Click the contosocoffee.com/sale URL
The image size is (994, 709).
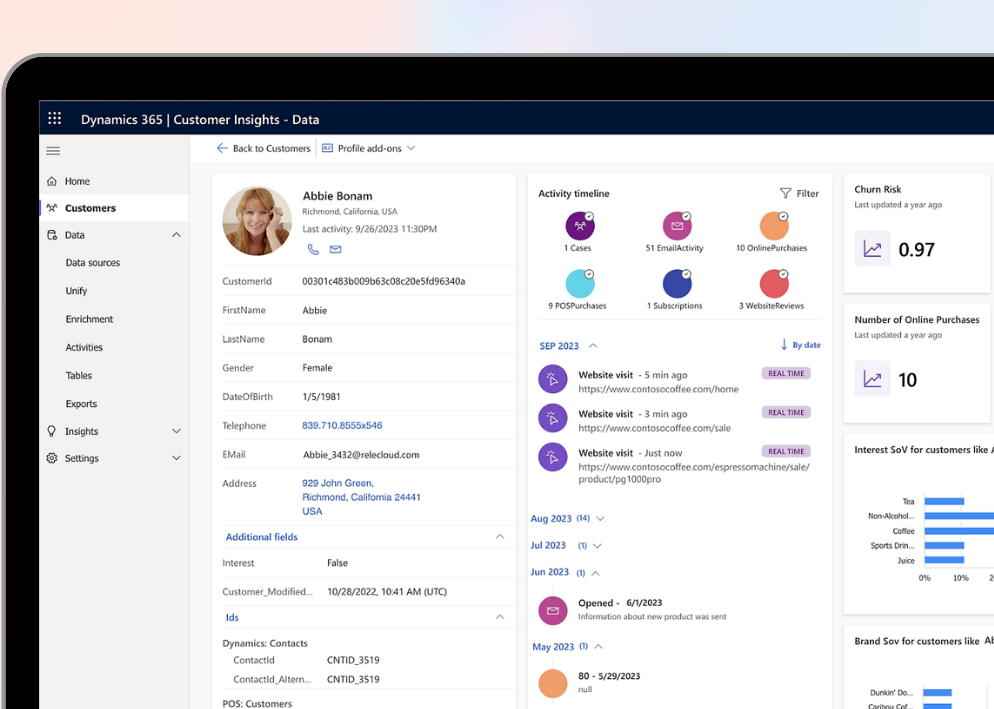[654, 428]
